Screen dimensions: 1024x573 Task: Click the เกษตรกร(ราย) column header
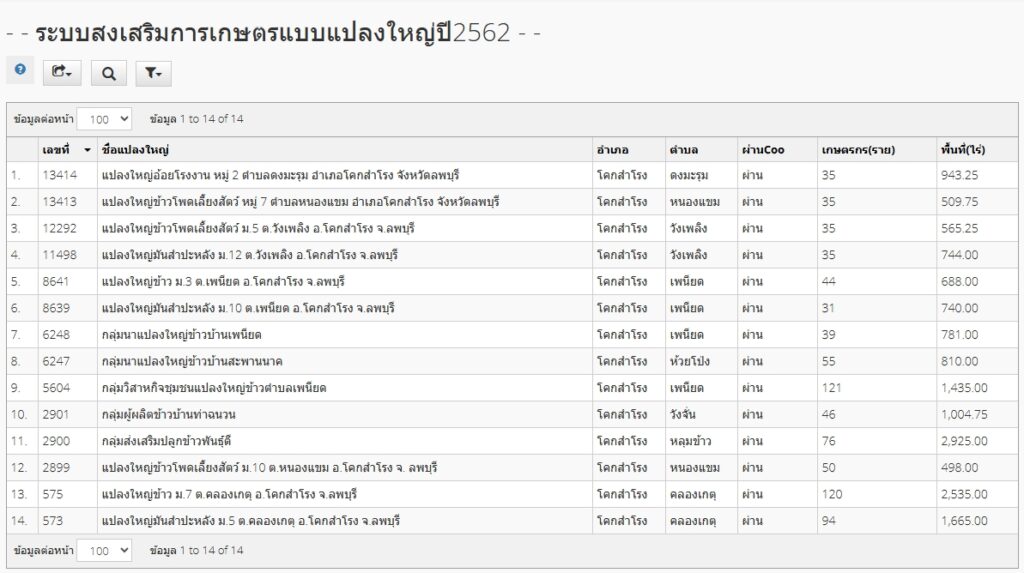click(857, 150)
